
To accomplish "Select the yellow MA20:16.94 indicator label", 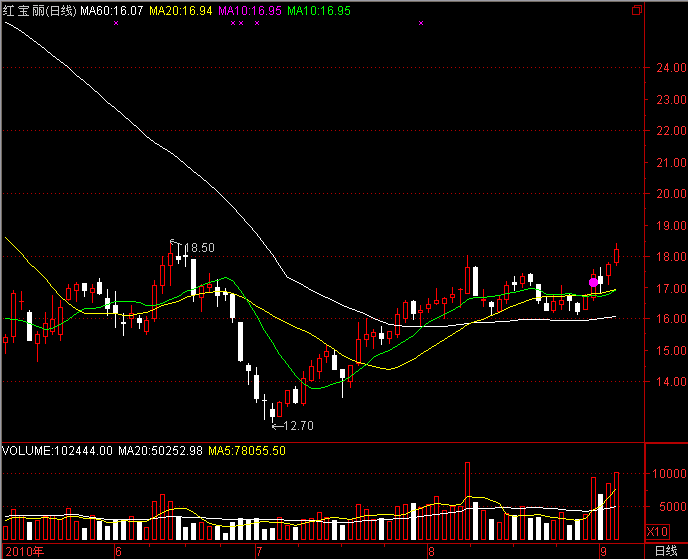I will pyautogui.click(x=181, y=11).
